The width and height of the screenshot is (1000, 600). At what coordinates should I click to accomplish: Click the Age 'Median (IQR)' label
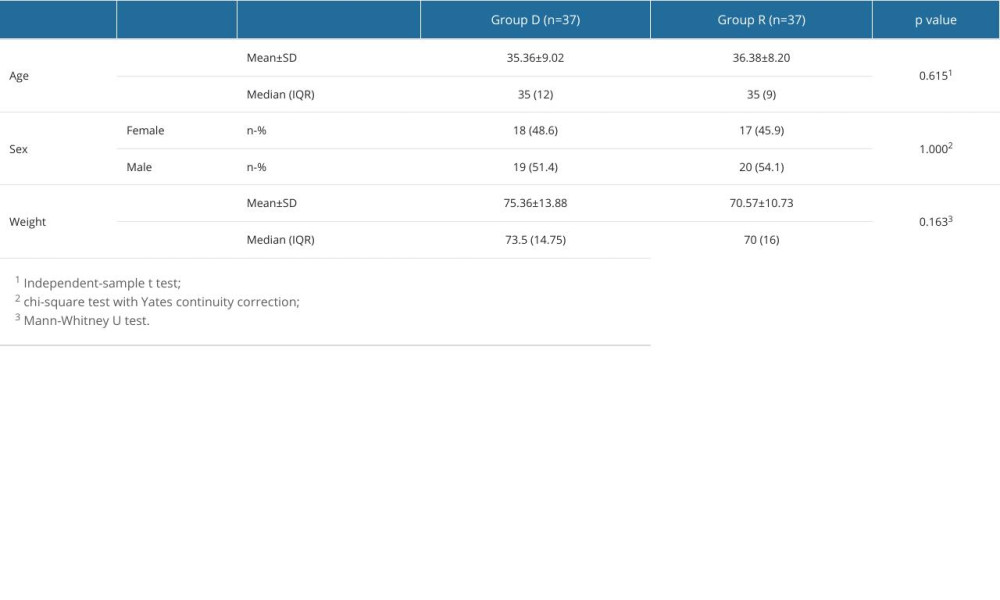click(281, 94)
